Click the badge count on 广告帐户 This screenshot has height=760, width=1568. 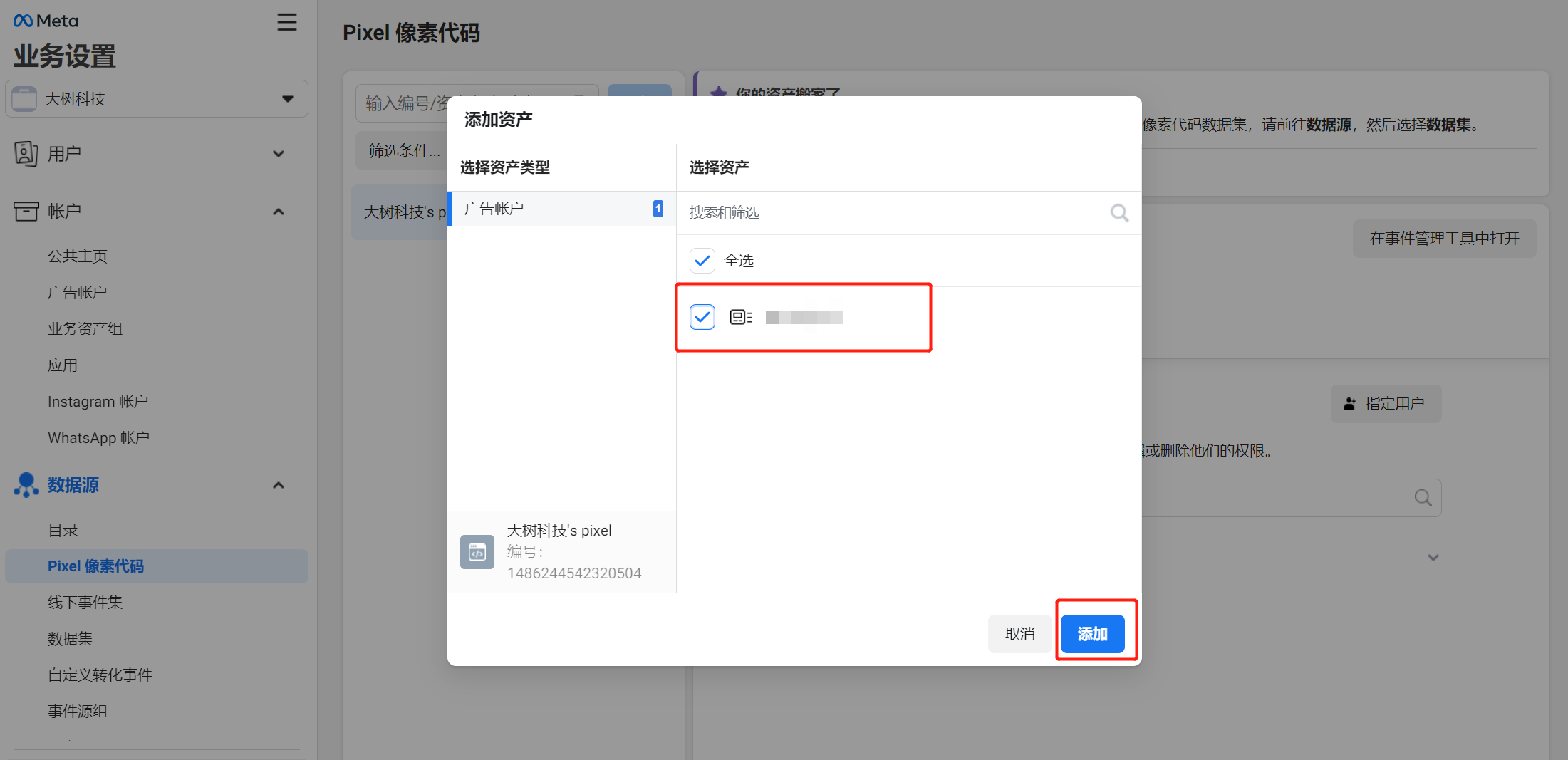658,209
